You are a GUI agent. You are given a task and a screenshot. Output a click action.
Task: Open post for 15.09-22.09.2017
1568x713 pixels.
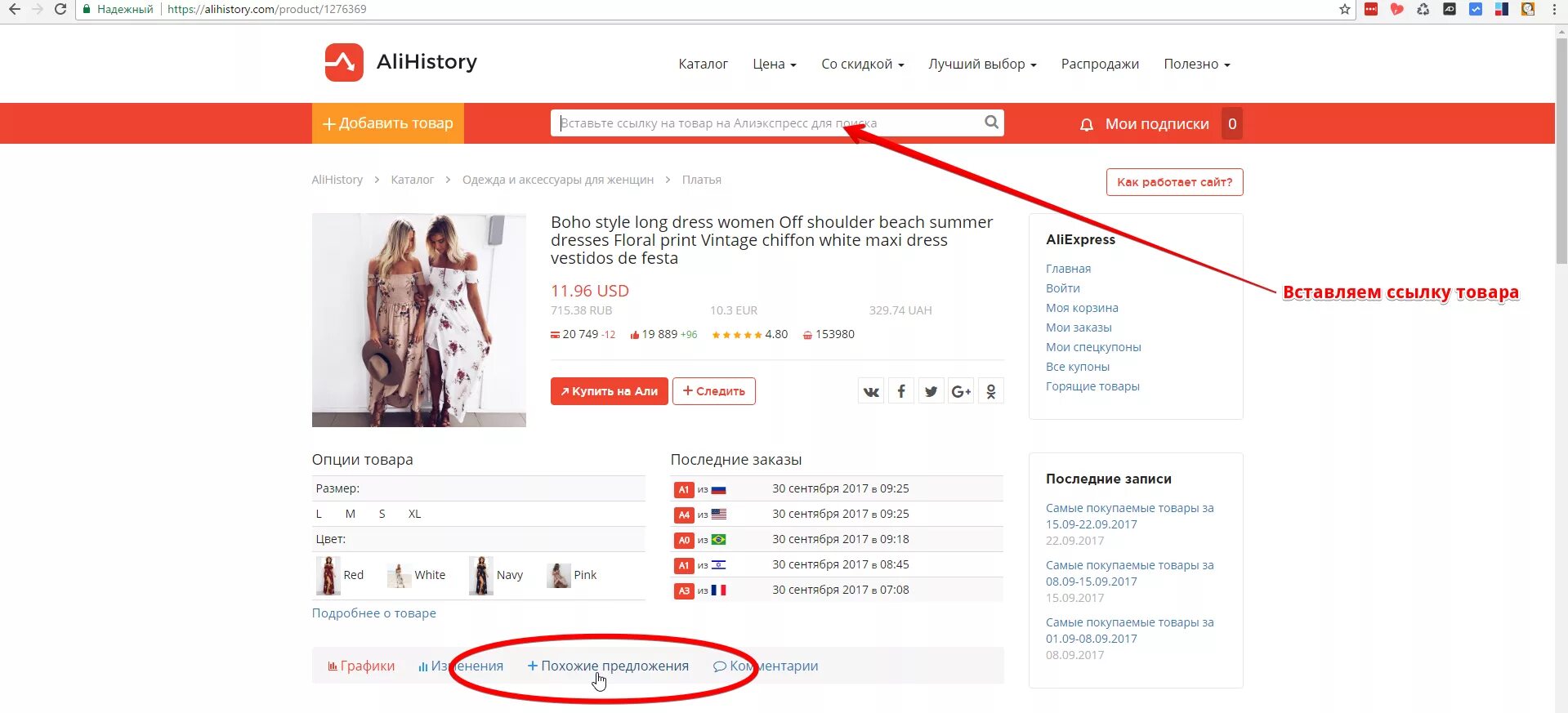[x=1130, y=516]
